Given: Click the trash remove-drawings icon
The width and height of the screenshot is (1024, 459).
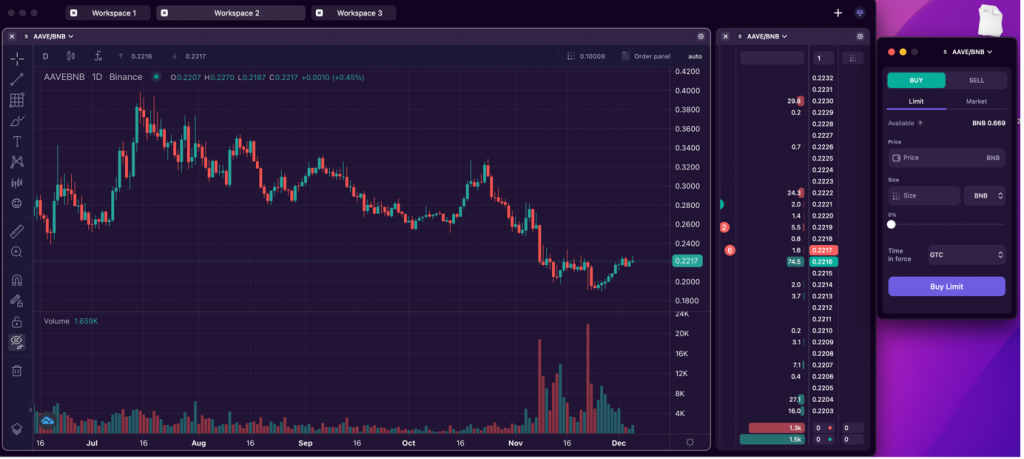Looking at the screenshot, I should click(x=17, y=371).
